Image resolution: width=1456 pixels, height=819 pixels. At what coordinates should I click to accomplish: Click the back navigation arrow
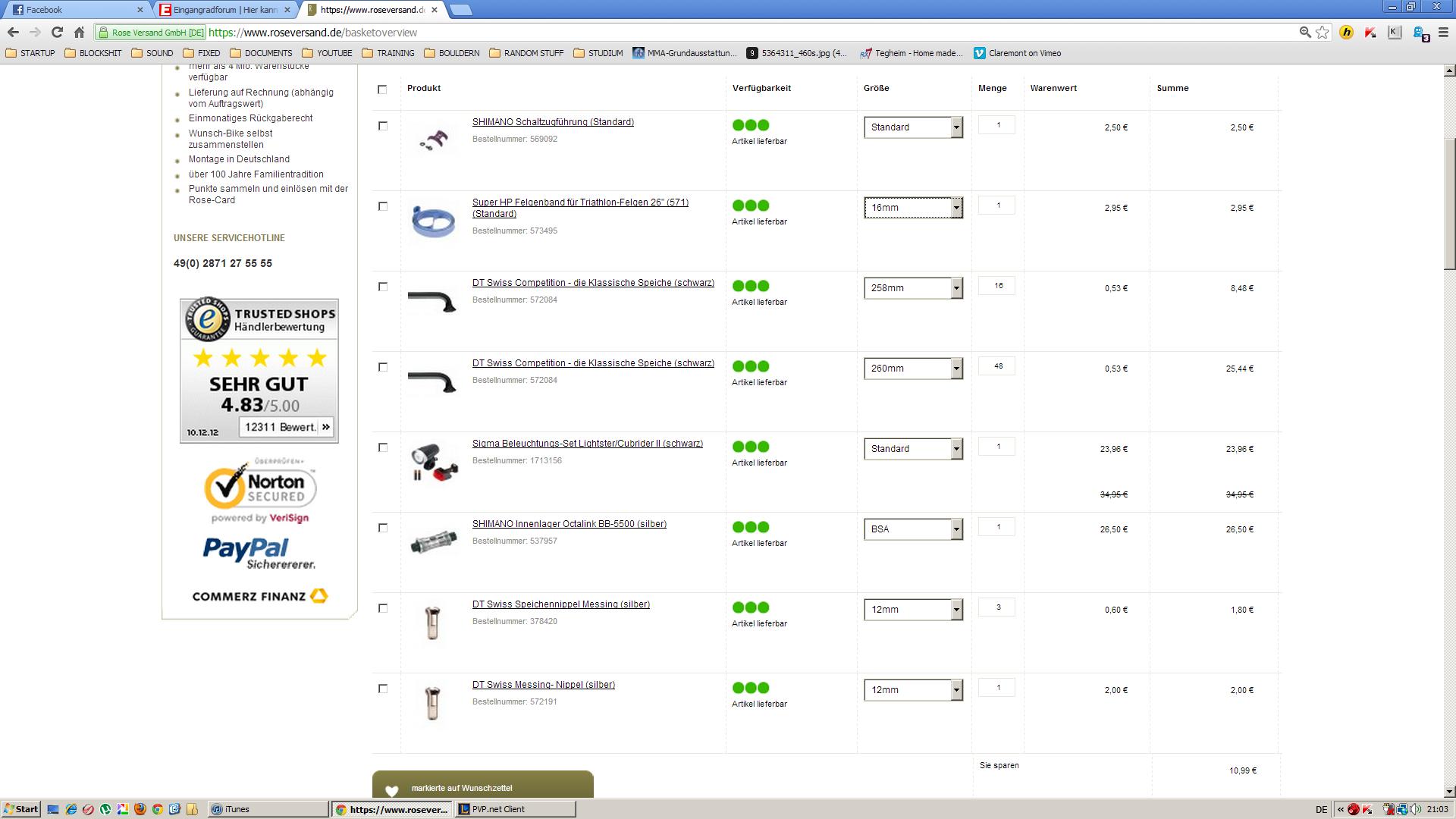pyautogui.click(x=13, y=32)
